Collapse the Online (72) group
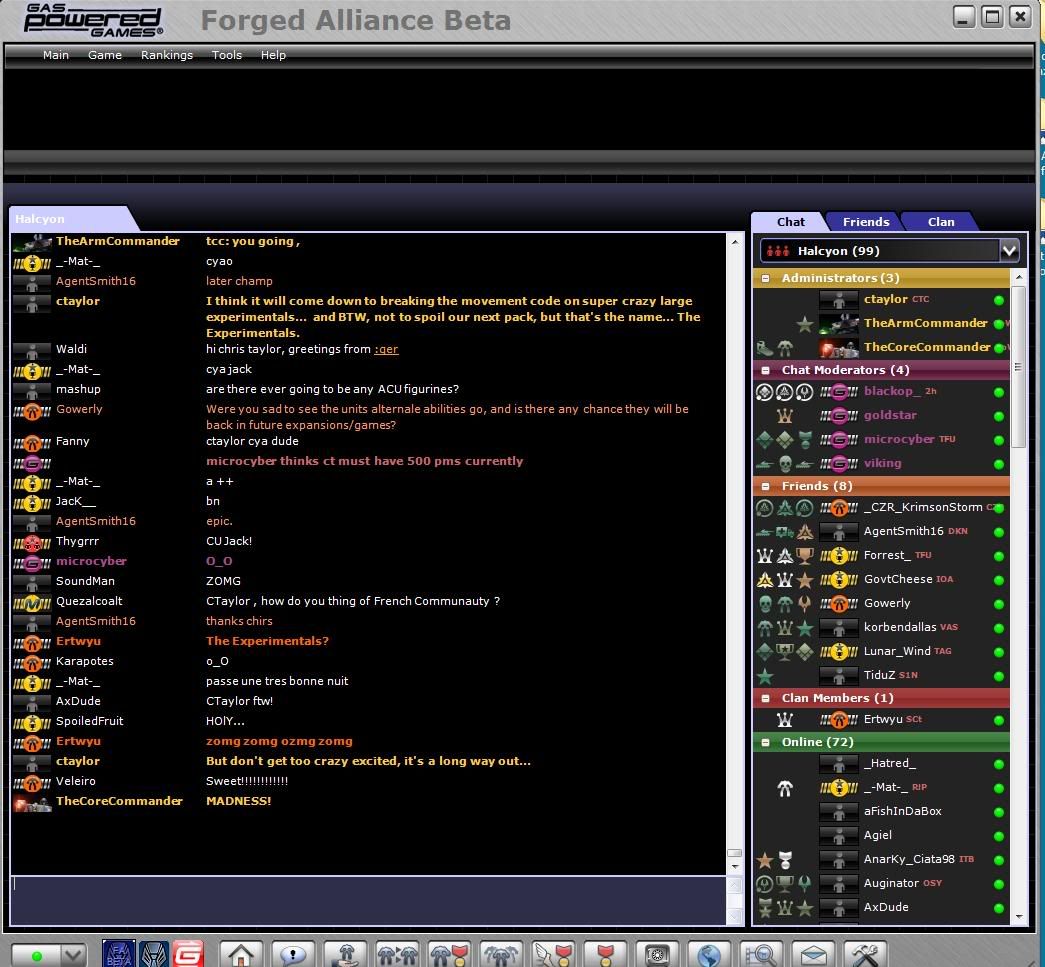The width and height of the screenshot is (1045, 967). point(766,743)
